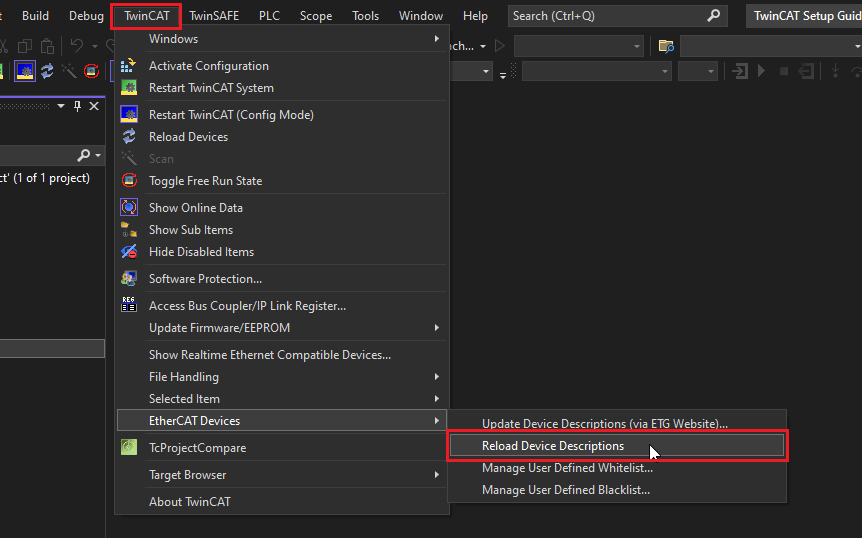Click Software Protection icon in menu
This screenshot has height=538, width=862.
(129, 278)
